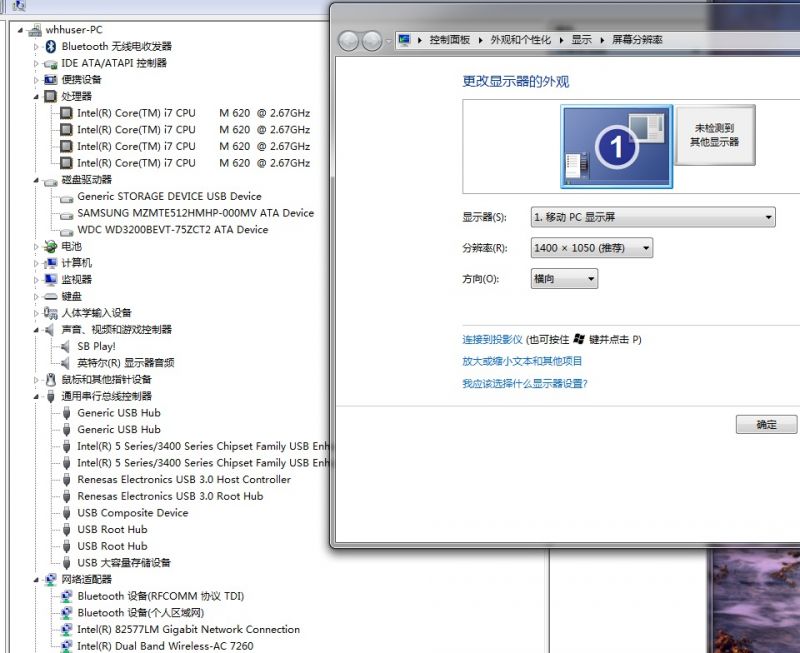Collapse the 处理器 node
The image size is (800, 653).
[36, 97]
